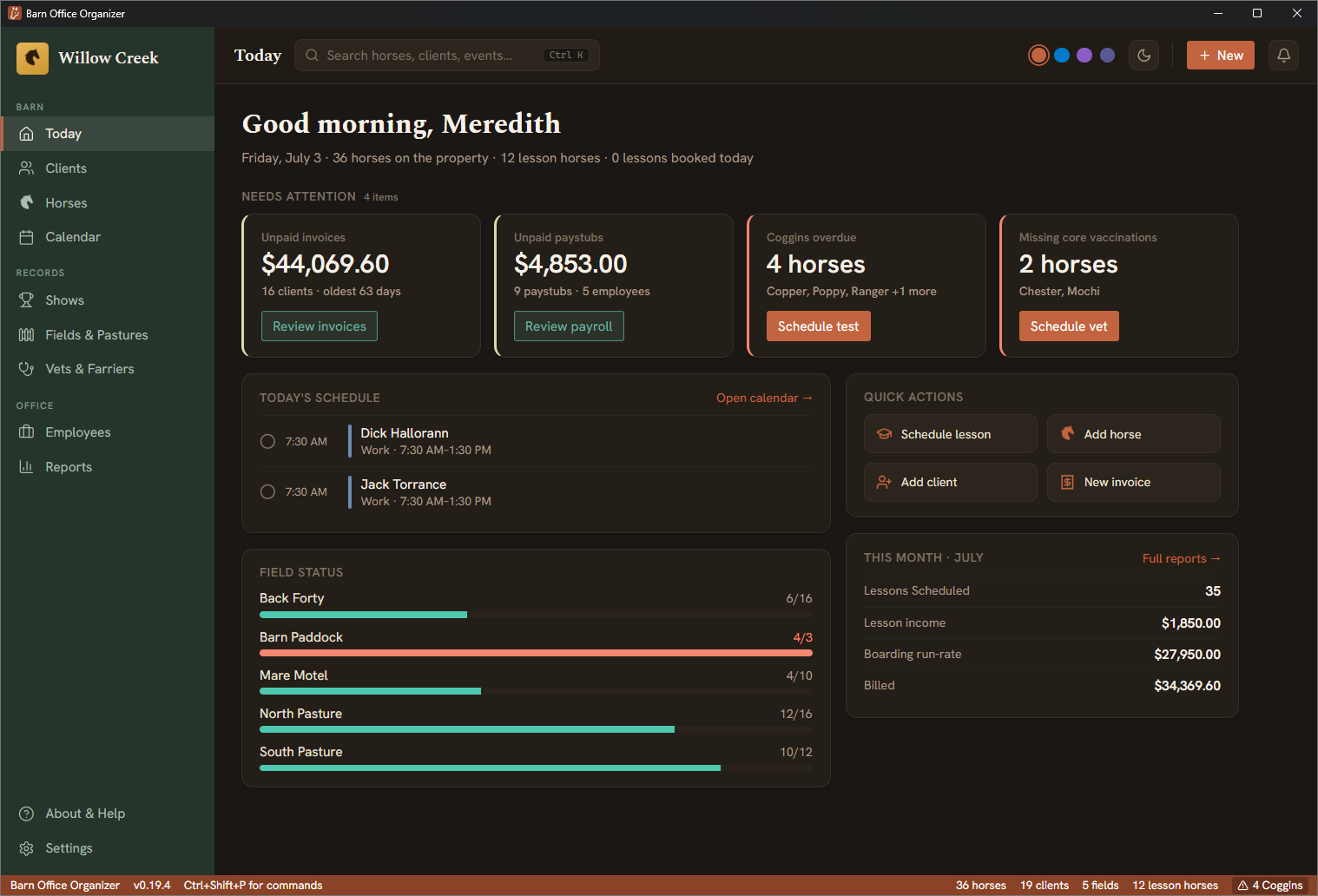Click the search magnifier icon
The height and width of the screenshot is (896, 1318).
(x=312, y=55)
